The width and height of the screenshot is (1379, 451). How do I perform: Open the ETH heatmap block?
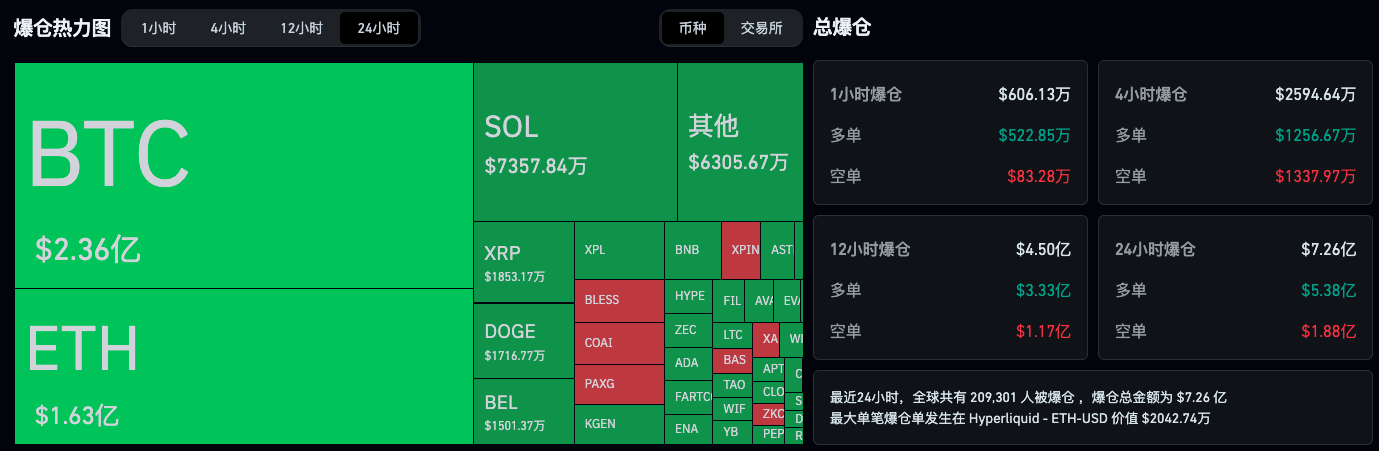(243, 366)
